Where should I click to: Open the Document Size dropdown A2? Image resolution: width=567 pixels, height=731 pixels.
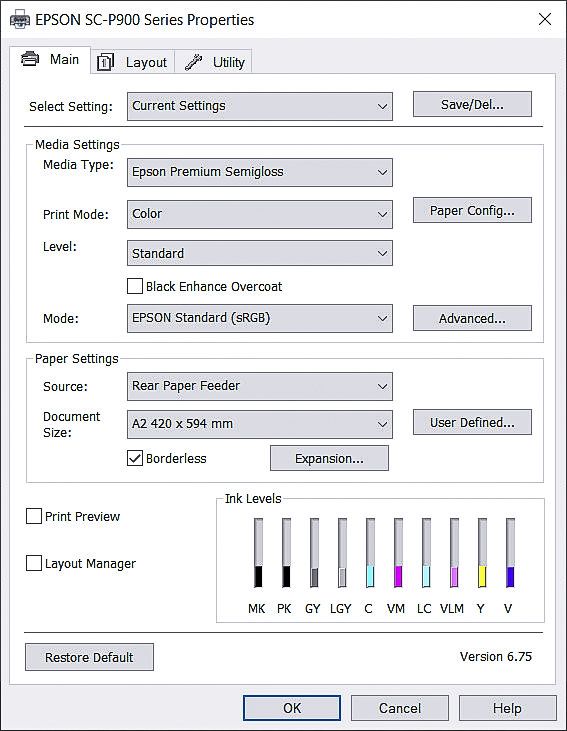tap(260, 424)
